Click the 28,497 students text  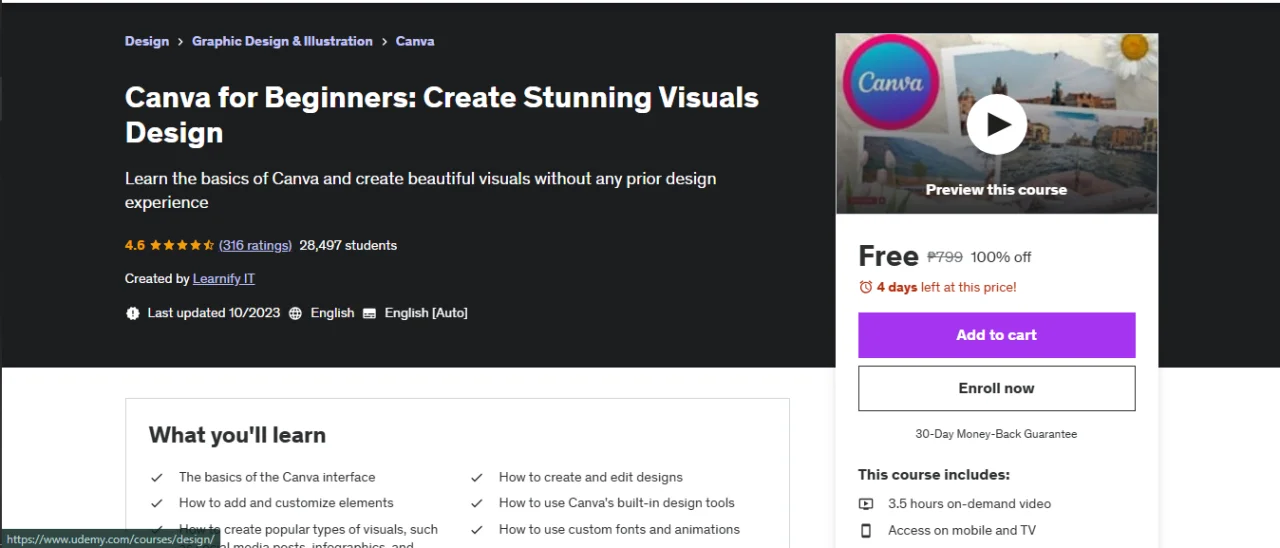tap(348, 245)
